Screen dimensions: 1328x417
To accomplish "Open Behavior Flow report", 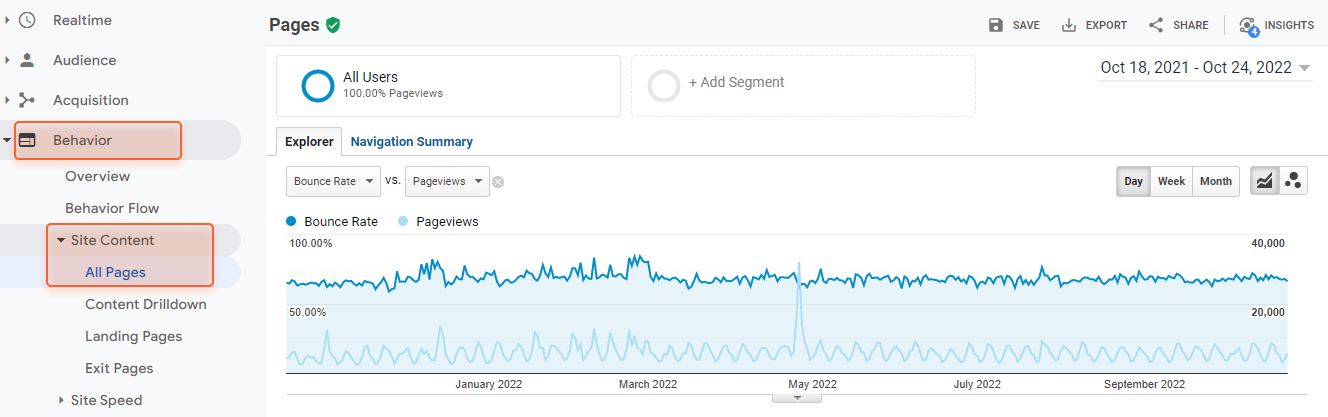I will (112, 208).
